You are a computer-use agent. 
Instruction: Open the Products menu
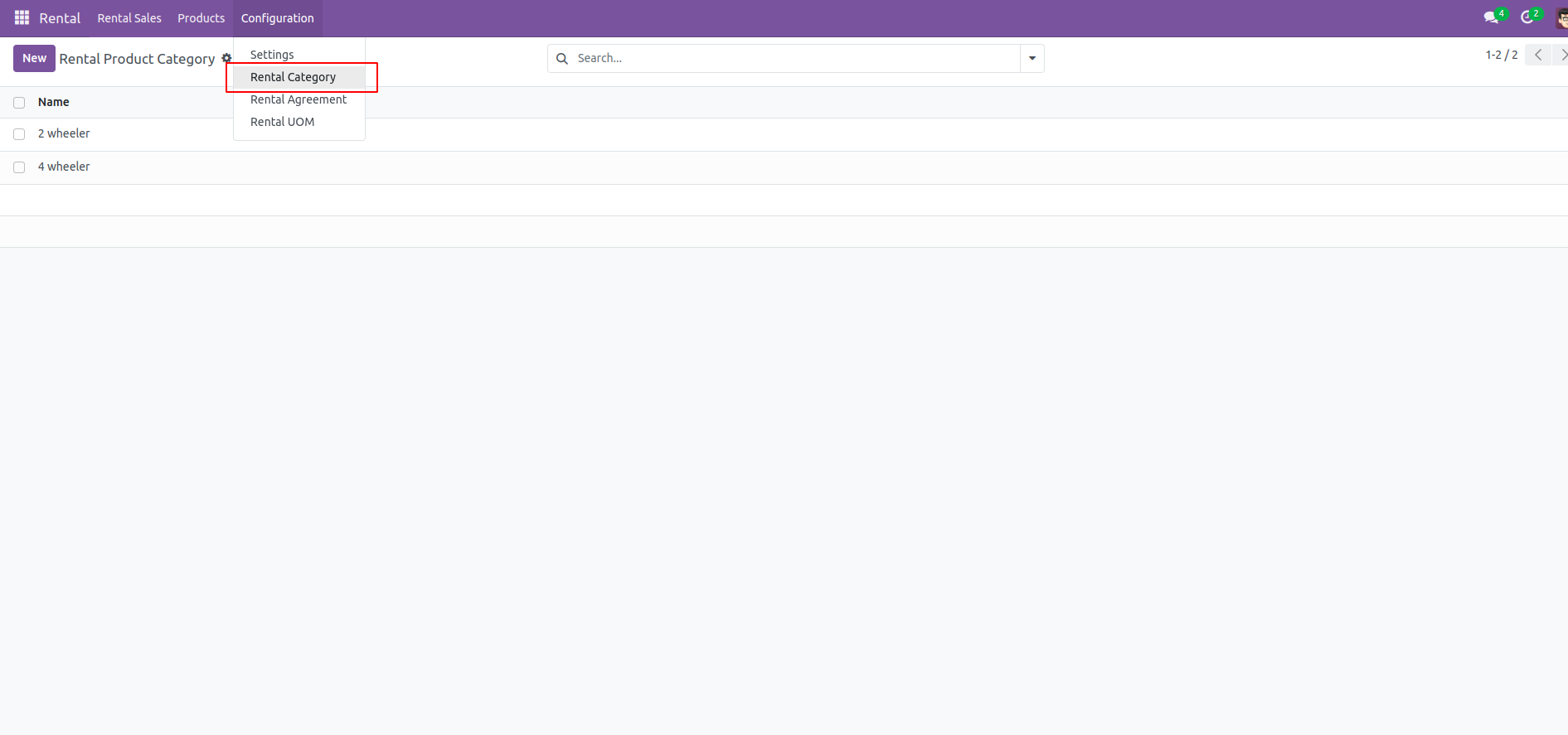(201, 18)
